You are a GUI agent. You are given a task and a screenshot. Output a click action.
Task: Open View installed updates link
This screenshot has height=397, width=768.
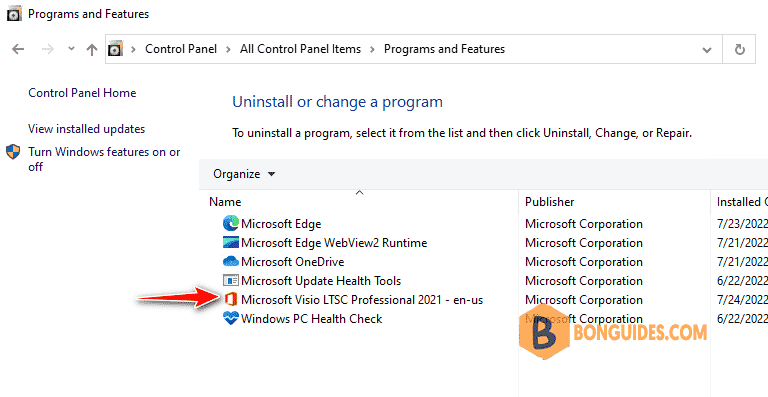[x=87, y=129]
